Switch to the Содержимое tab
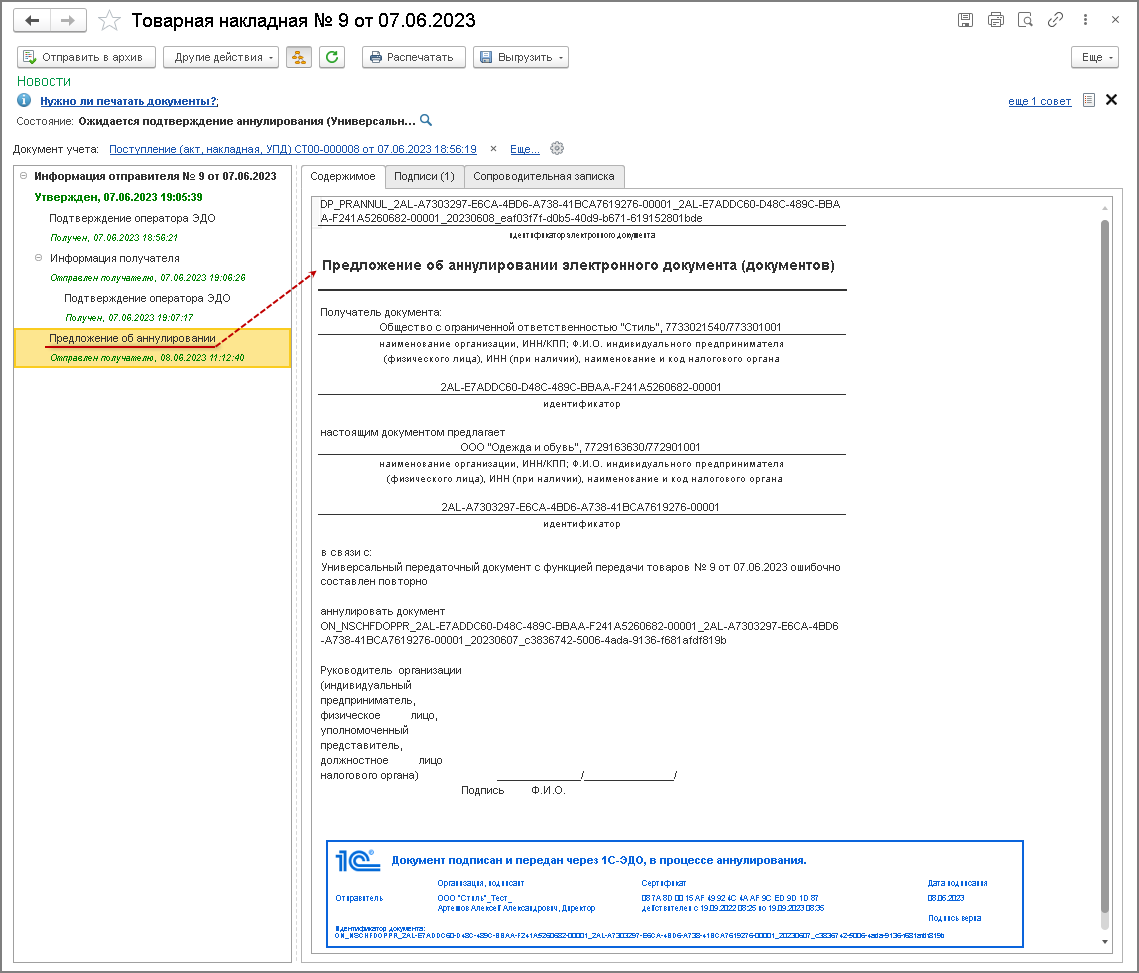 point(343,177)
